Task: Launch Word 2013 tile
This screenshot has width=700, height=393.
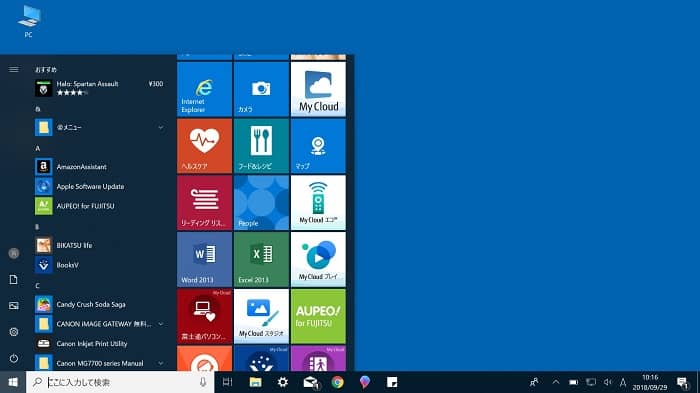Action: 204,259
